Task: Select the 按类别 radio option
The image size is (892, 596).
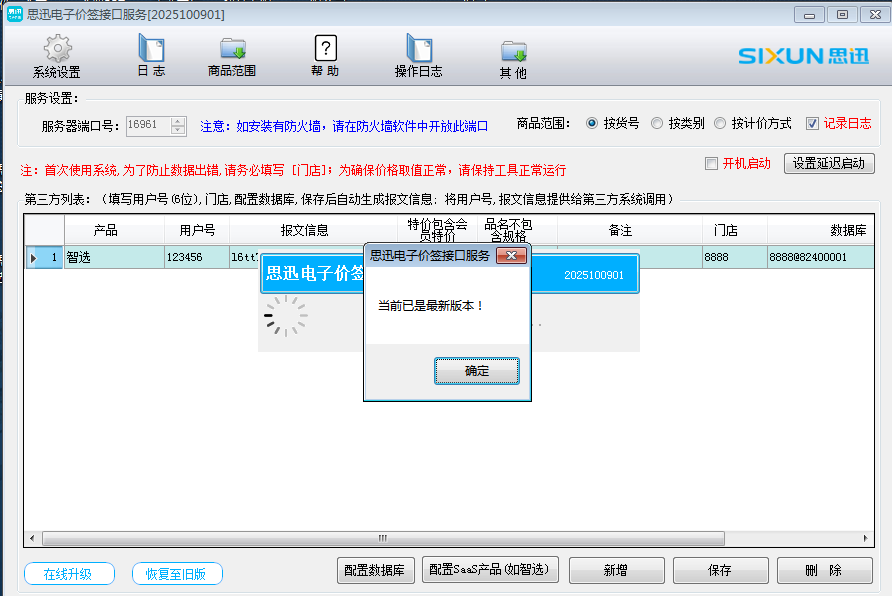Action: [657, 124]
